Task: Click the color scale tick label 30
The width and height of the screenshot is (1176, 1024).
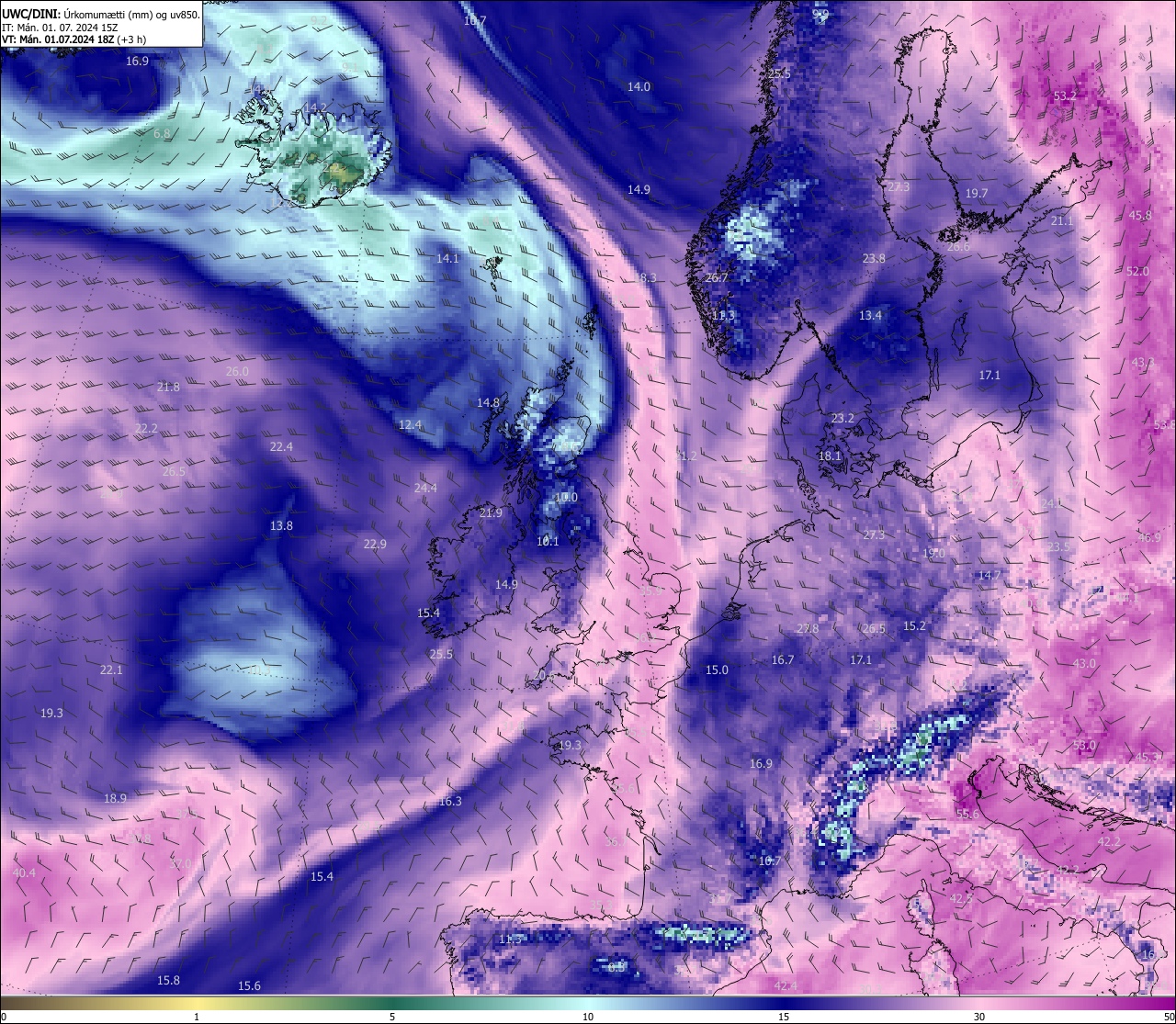Action: [979, 1017]
